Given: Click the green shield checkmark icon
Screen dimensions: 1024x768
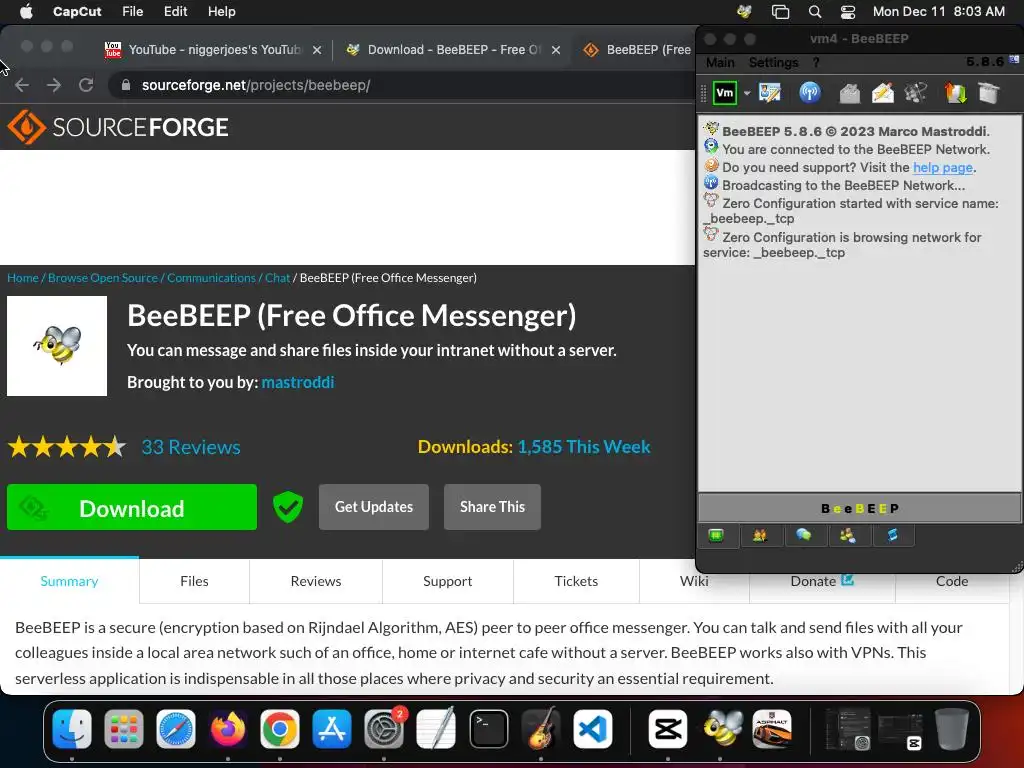Looking at the screenshot, I should pos(287,507).
